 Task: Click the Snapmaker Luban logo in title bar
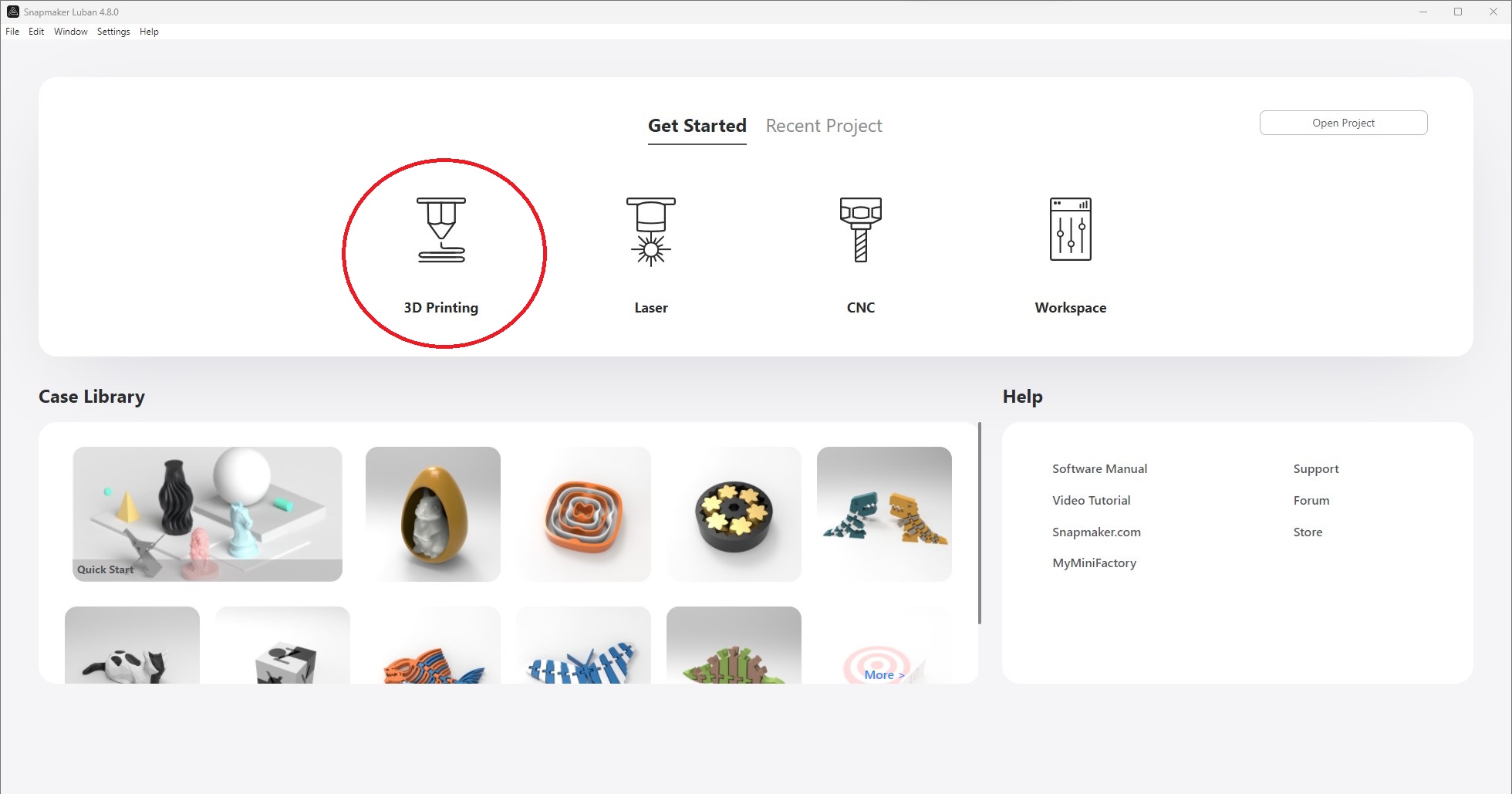point(12,12)
